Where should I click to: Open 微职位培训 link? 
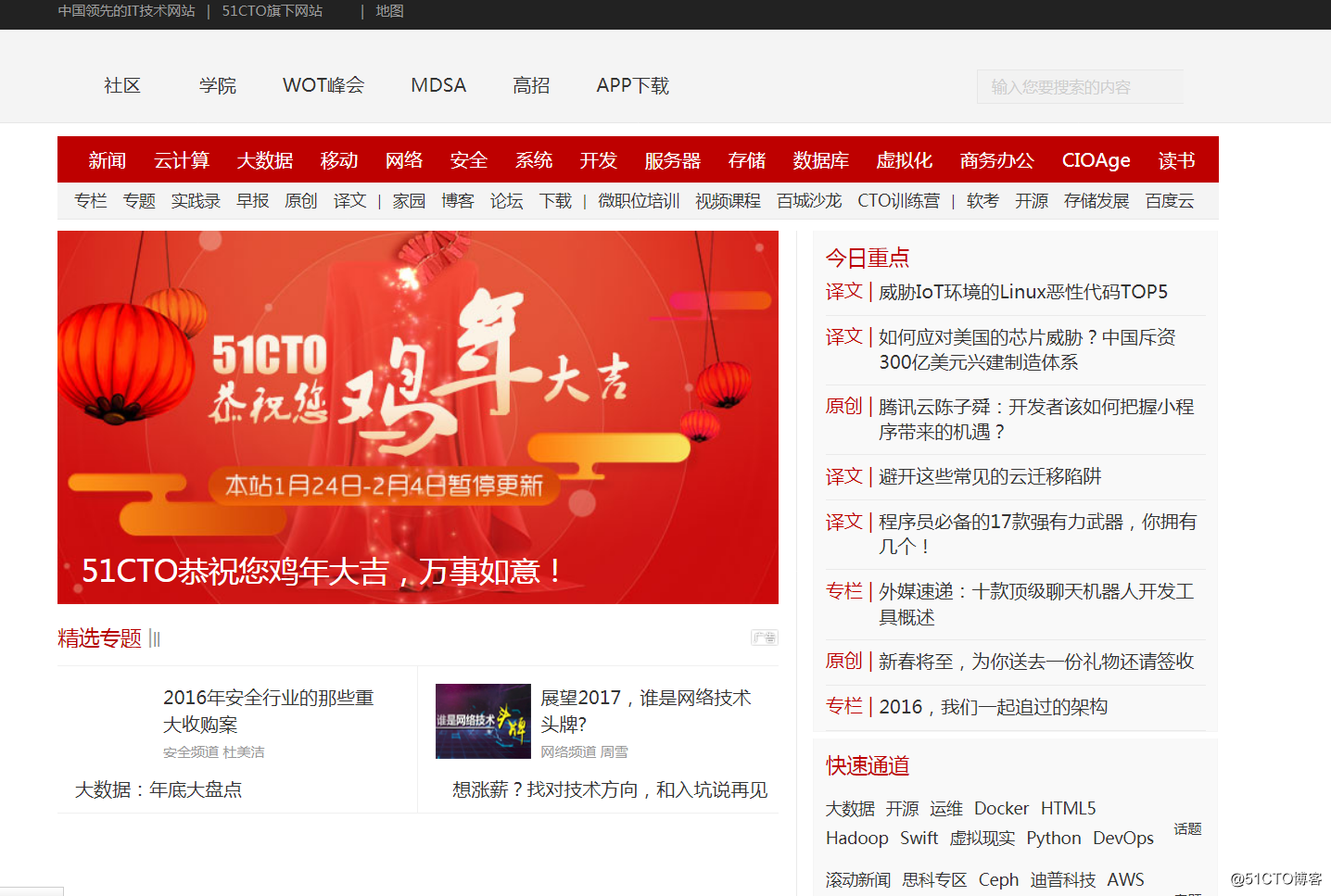click(x=639, y=201)
